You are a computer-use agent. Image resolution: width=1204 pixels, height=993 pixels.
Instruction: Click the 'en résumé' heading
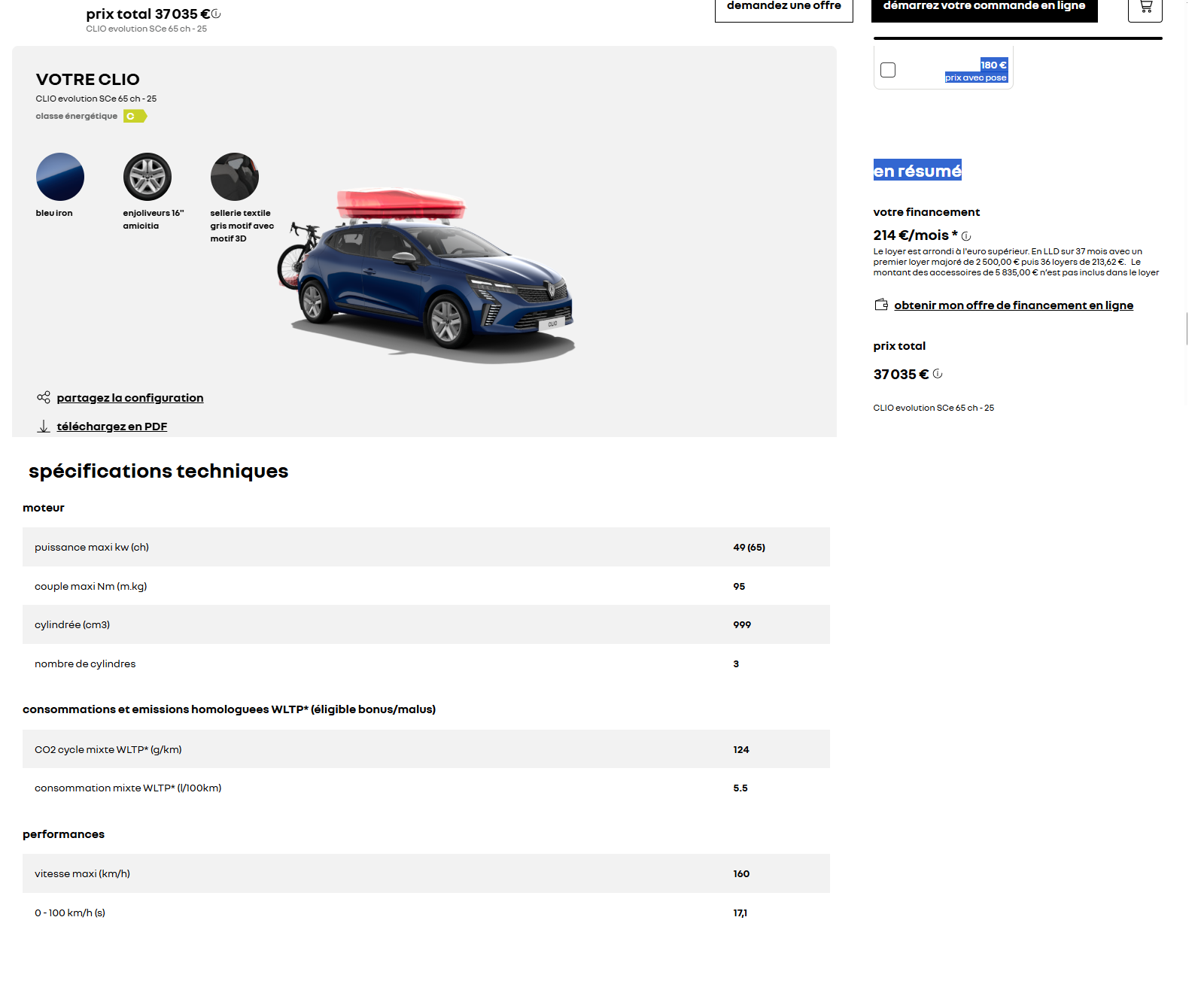[x=917, y=171]
